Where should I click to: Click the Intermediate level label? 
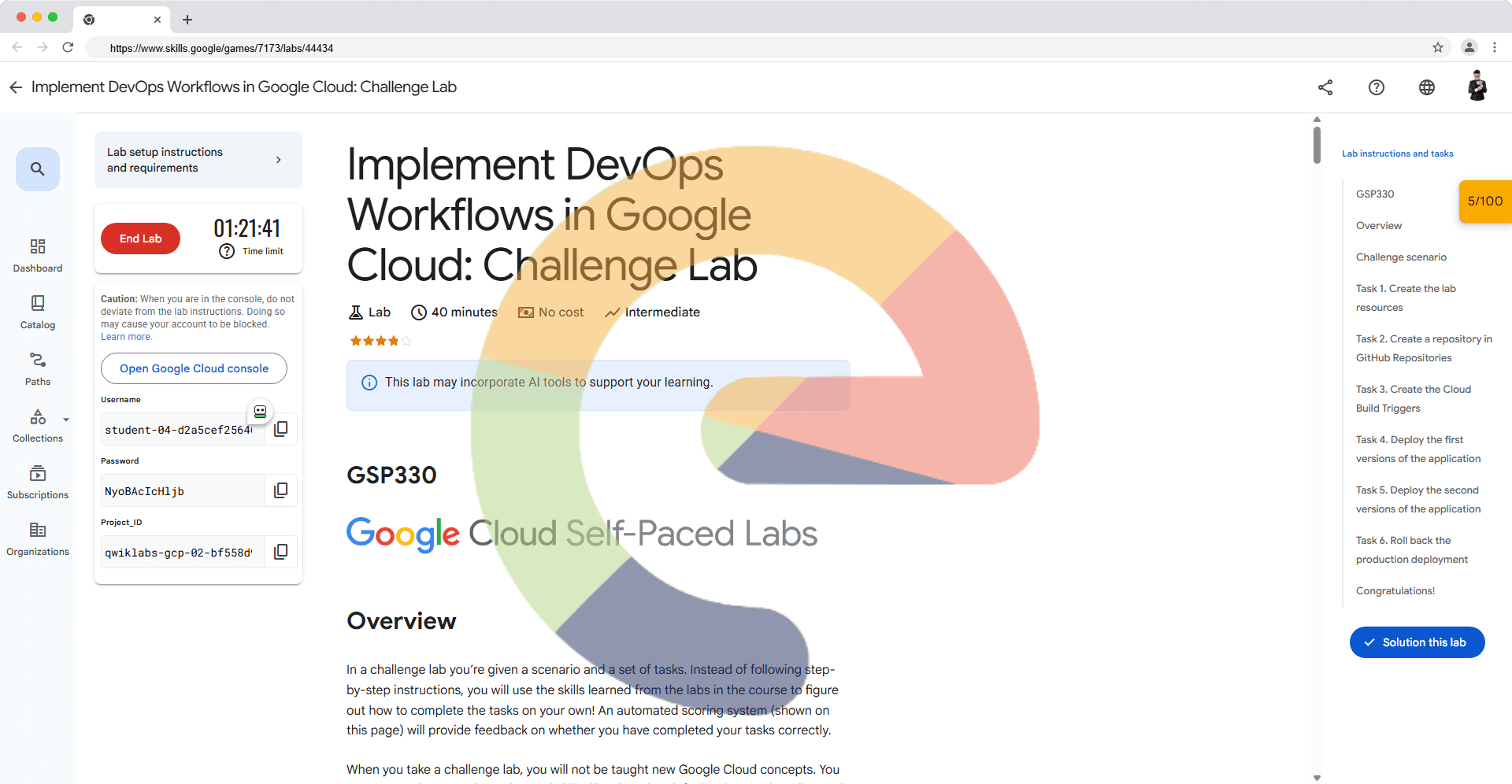652,312
